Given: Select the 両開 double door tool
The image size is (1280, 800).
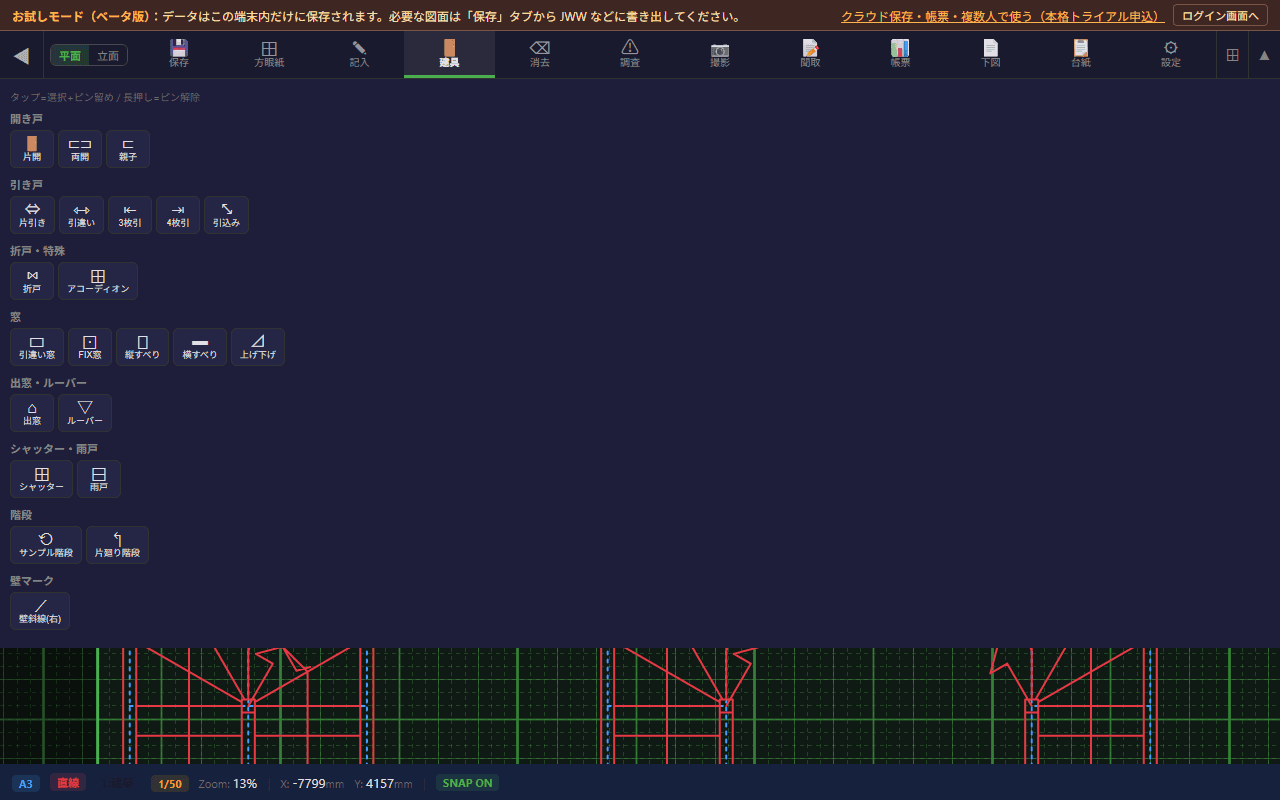Looking at the screenshot, I should click(80, 149).
